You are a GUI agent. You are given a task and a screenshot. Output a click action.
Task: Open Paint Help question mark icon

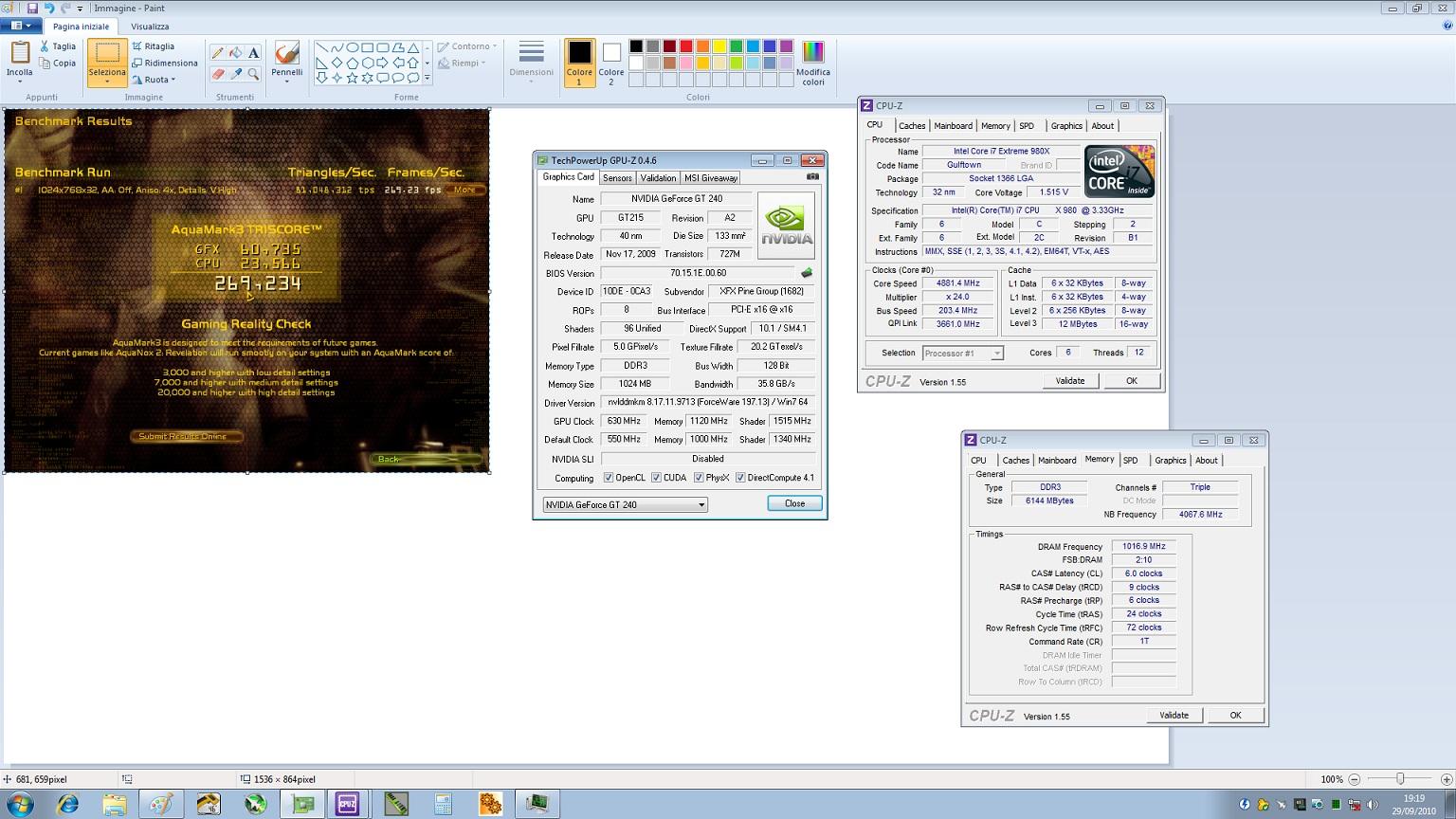pos(1447,26)
